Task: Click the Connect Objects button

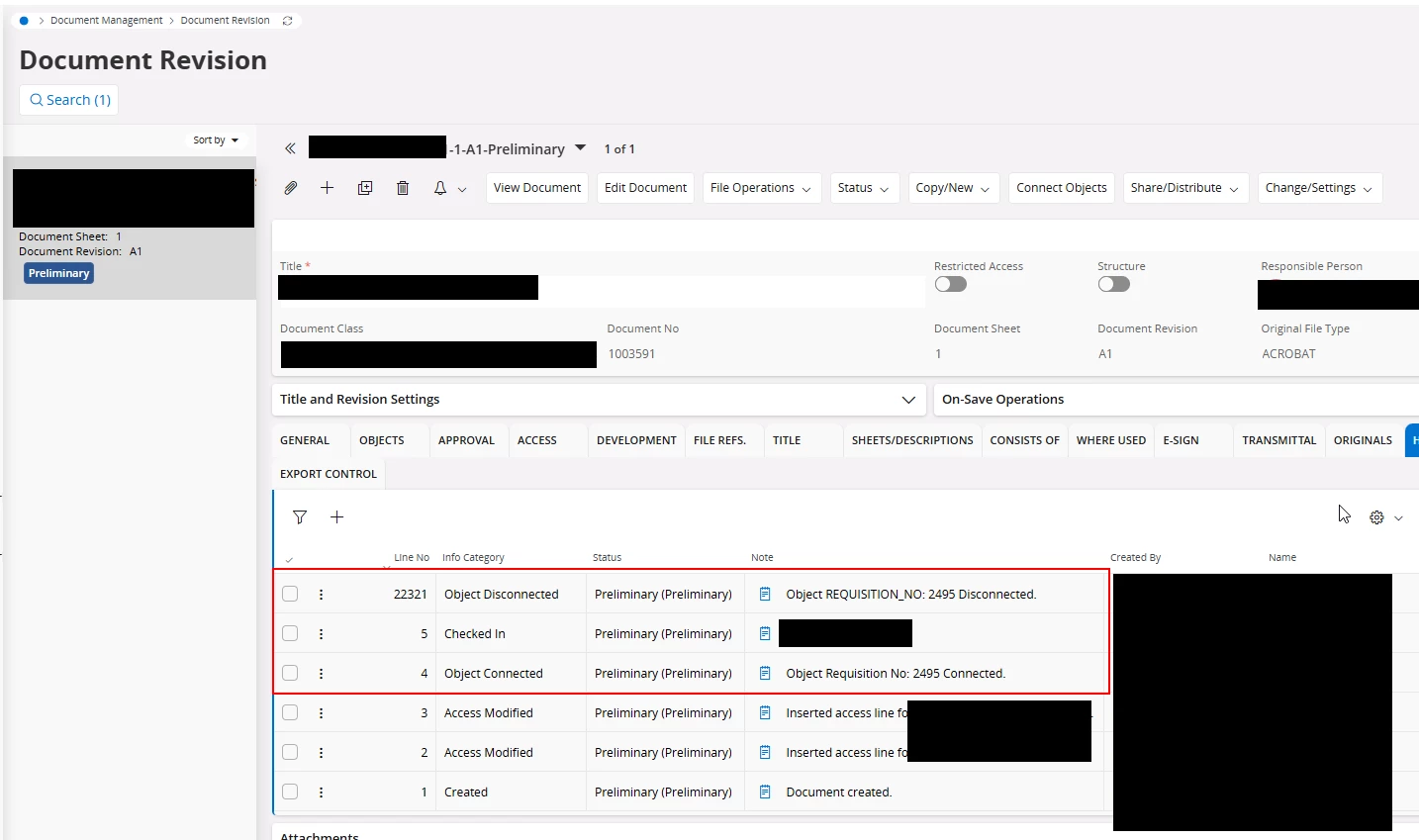Action: click(x=1062, y=188)
